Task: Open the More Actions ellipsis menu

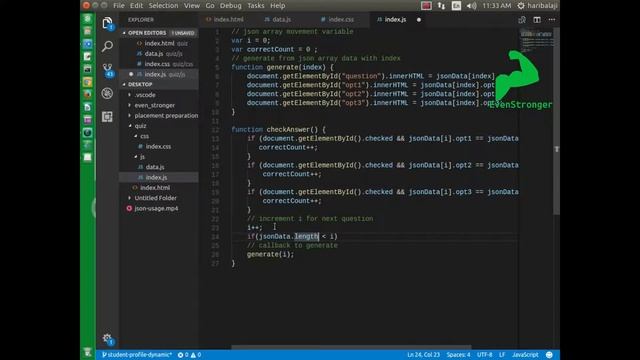Action: pos(552,20)
